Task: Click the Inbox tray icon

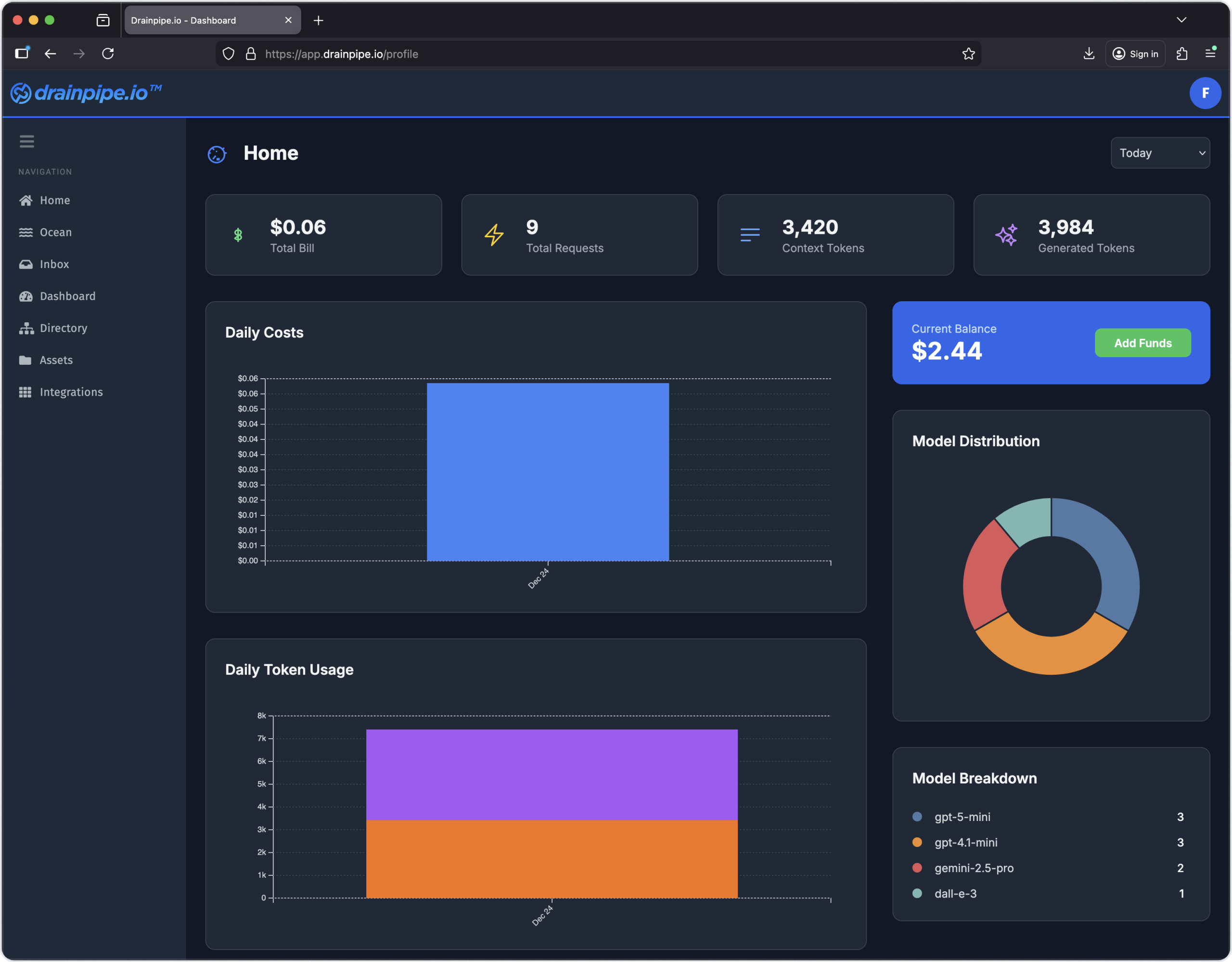Action: (x=26, y=264)
